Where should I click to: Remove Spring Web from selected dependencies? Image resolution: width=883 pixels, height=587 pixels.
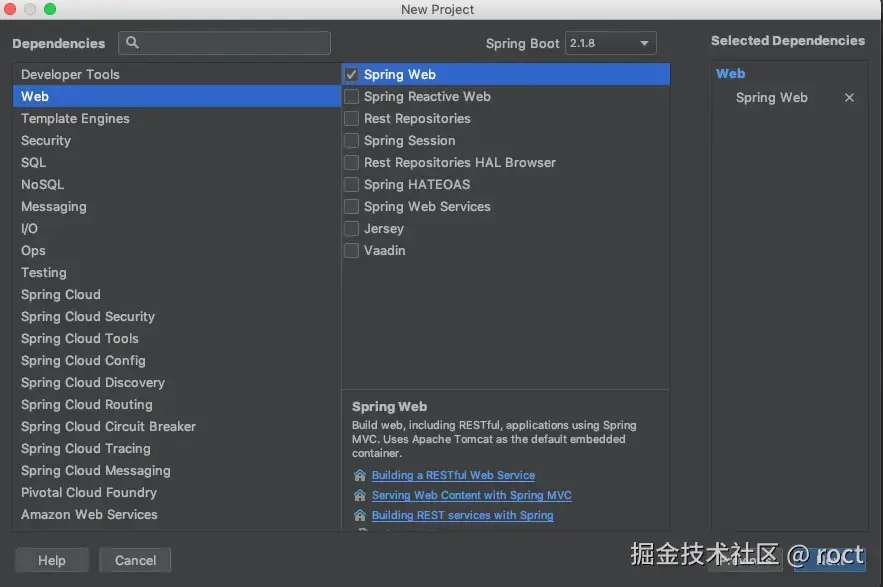pyautogui.click(x=849, y=97)
